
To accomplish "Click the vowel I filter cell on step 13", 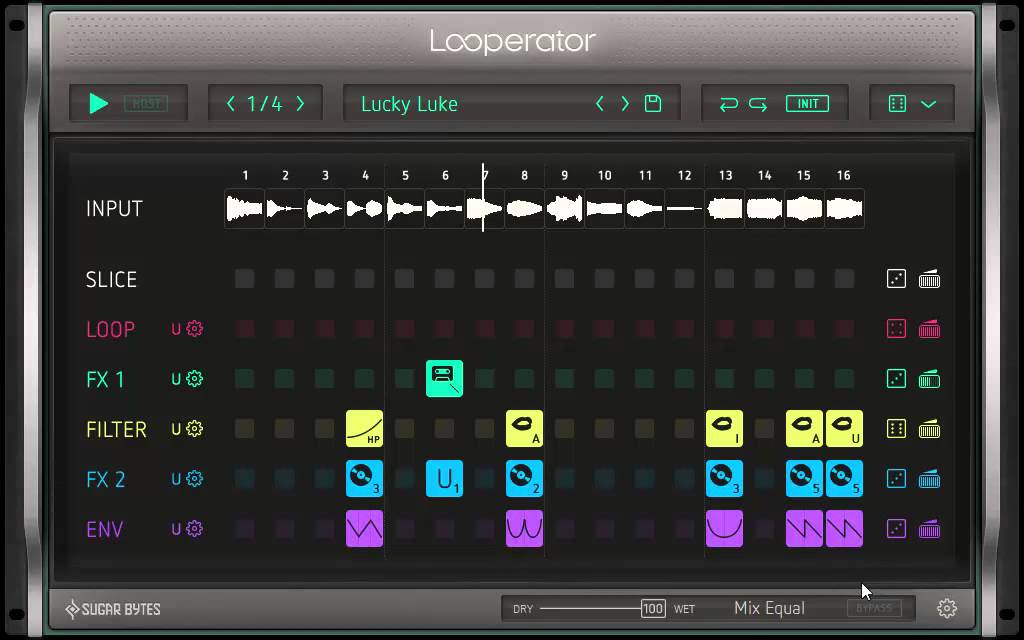I will [724, 428].
